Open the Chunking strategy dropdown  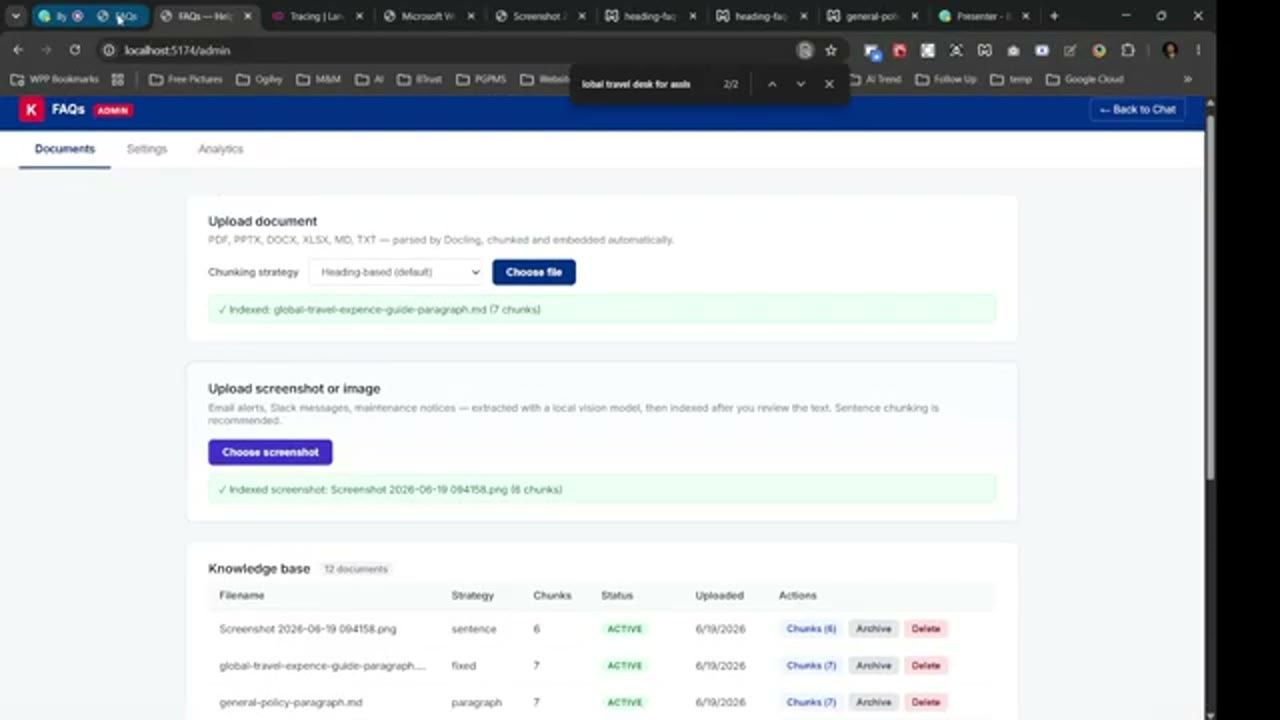click(x=397, y=272)
